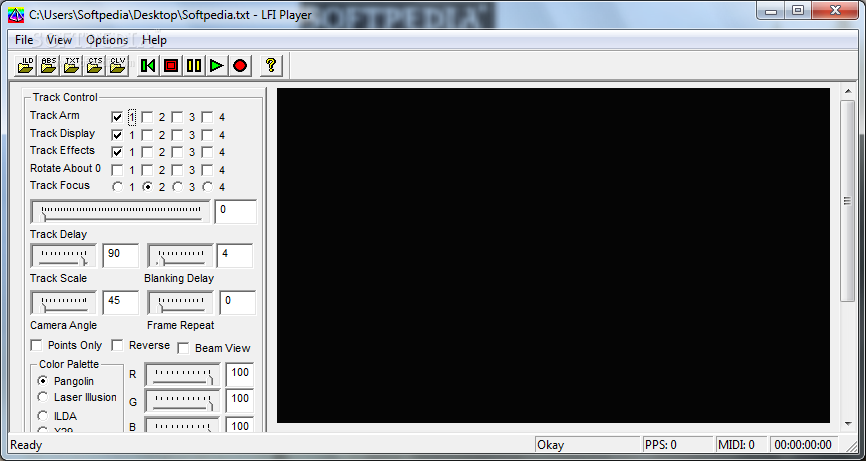
Task: Click the Frame Repeat value field
Action: pyautogui.click(x=238, y=303)
